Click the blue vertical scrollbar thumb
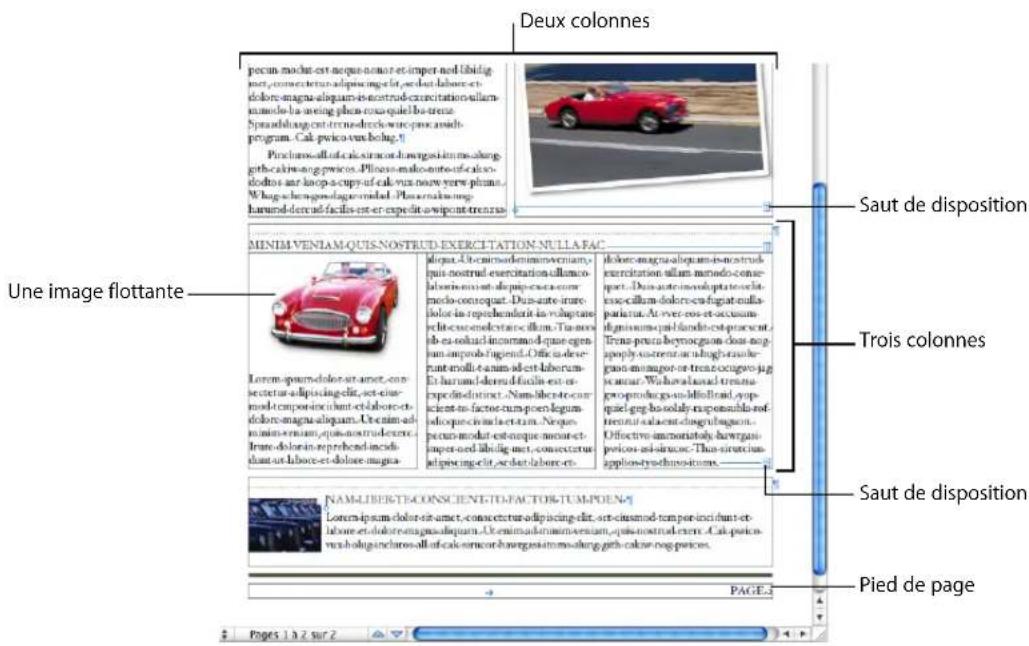 click(x=819, y=381)
